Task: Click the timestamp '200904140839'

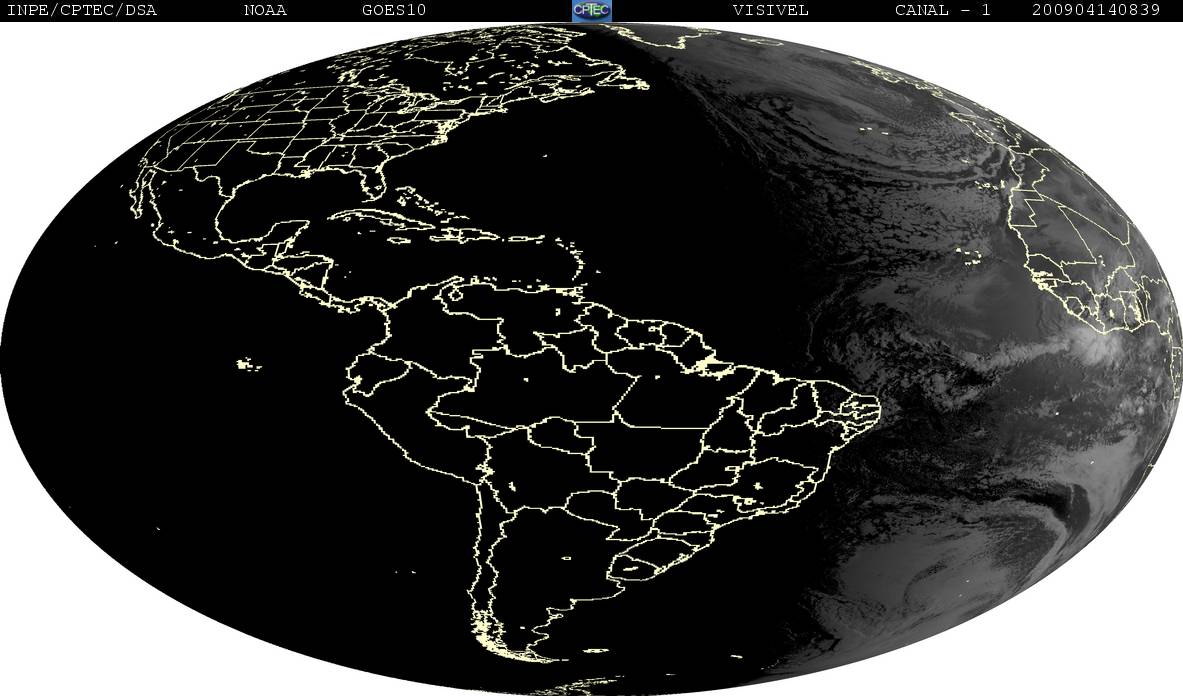Action: click(x=1096, y=10)
